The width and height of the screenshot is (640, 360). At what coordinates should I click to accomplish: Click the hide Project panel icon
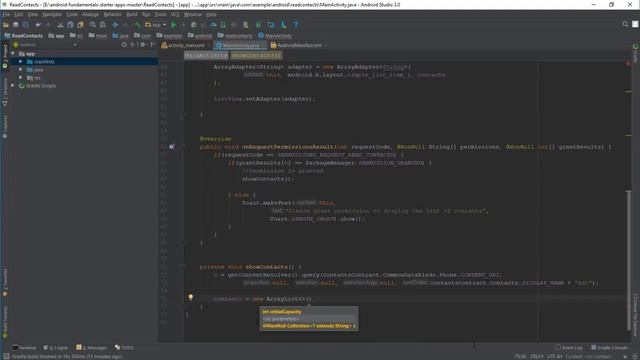(153, 44)
